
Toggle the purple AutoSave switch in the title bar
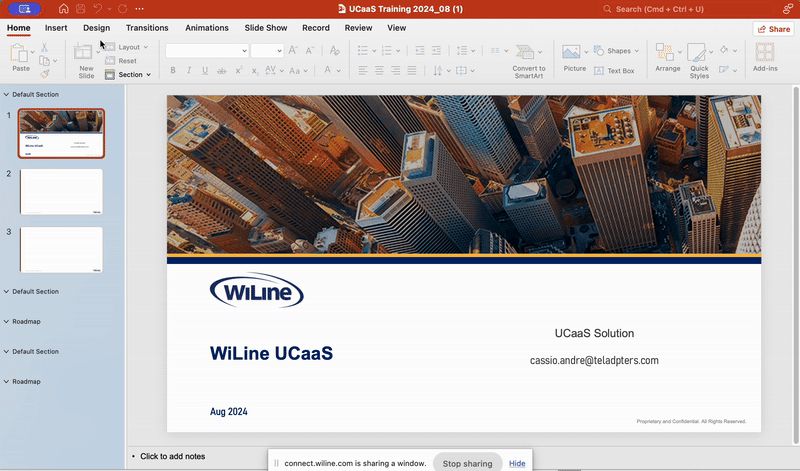[24, 9]
